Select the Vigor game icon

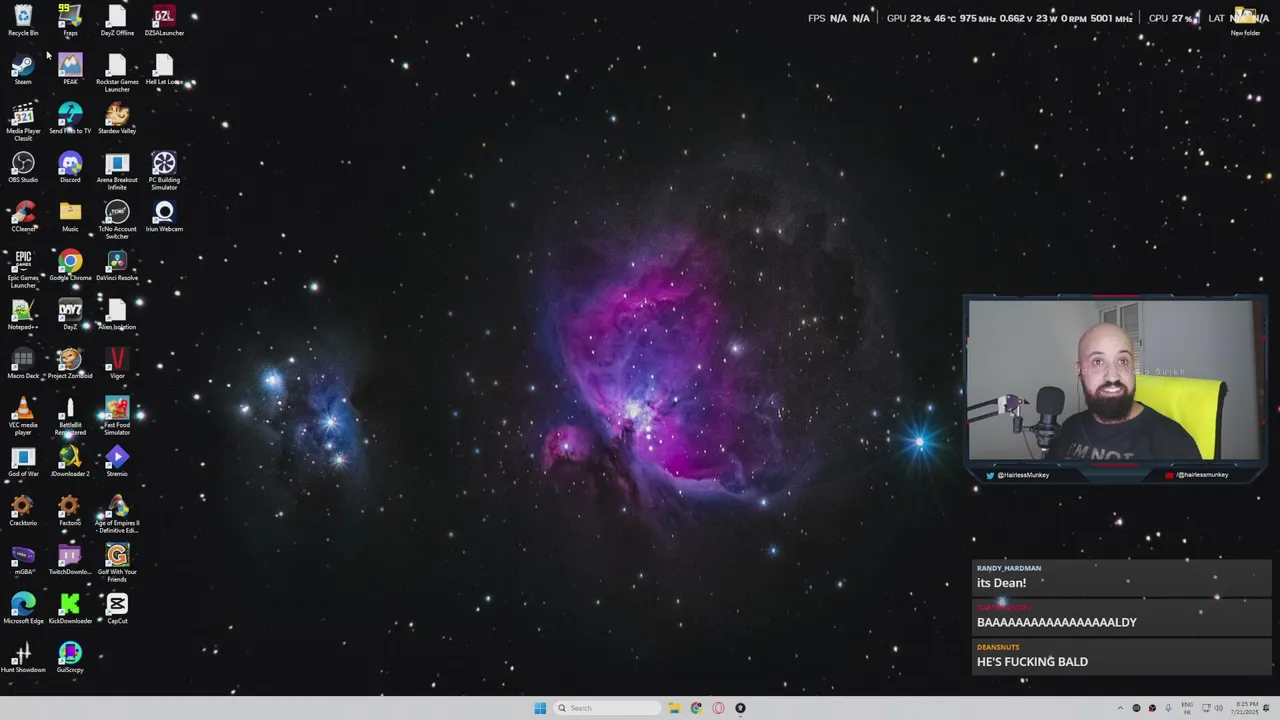(x=117, y=363)
